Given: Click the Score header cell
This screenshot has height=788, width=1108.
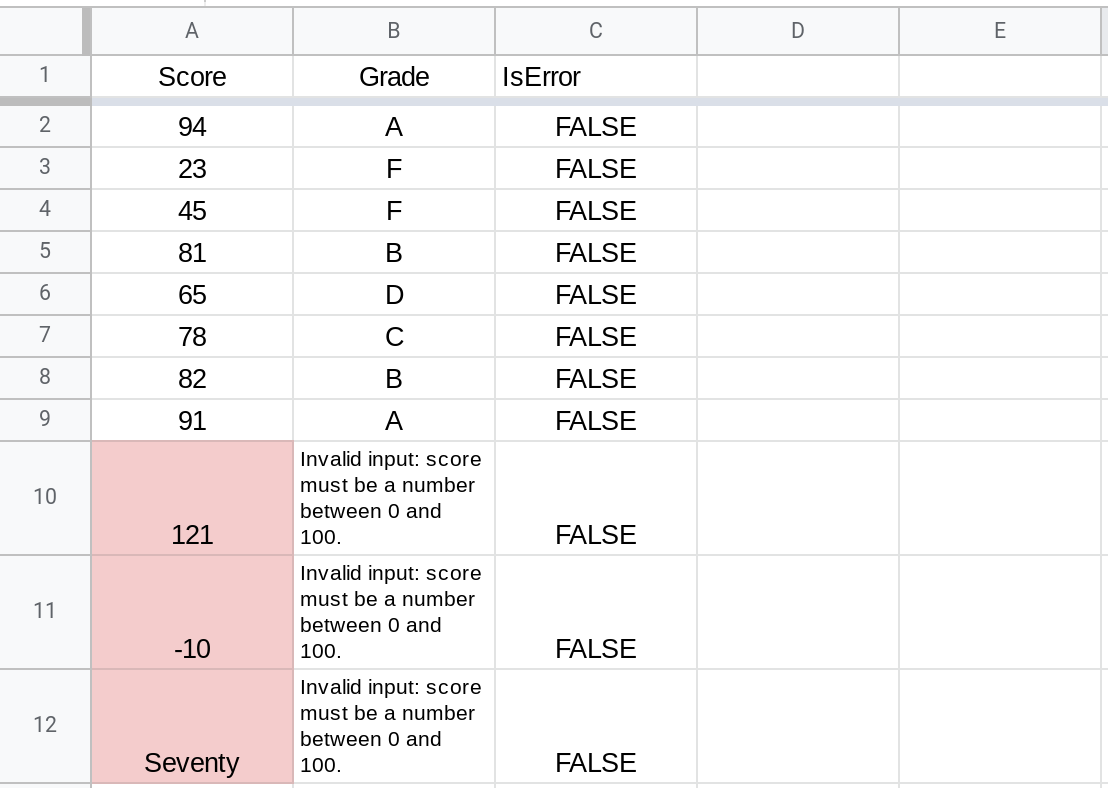Looking at the screenshot, I should pyautogui.click(x=192, y=76).
